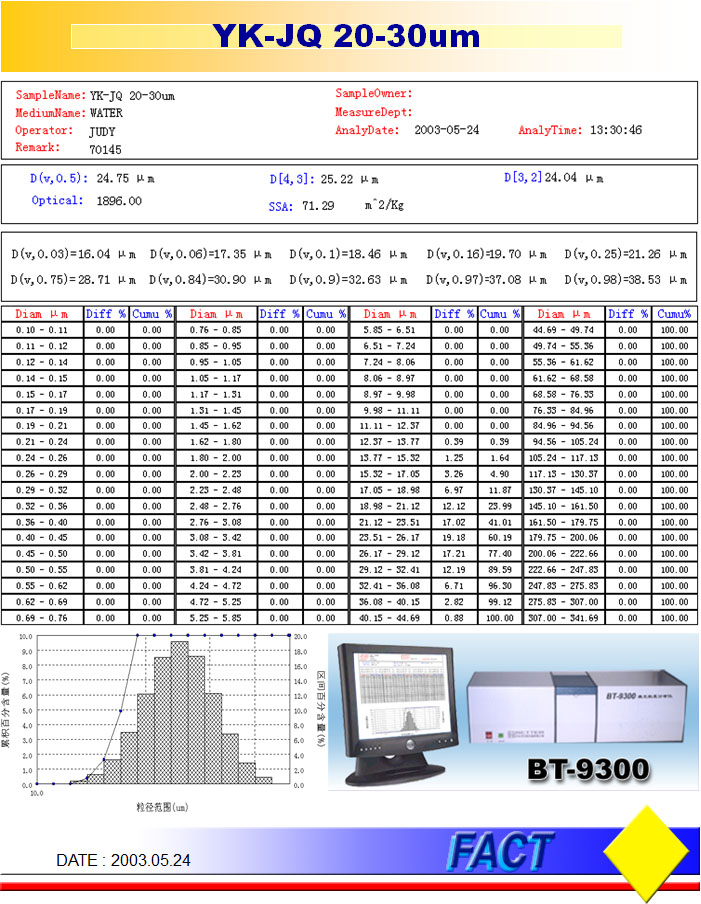Click the "12.37 - 13.77" diameter cell
701x904 pixels.
coord(390,442)
